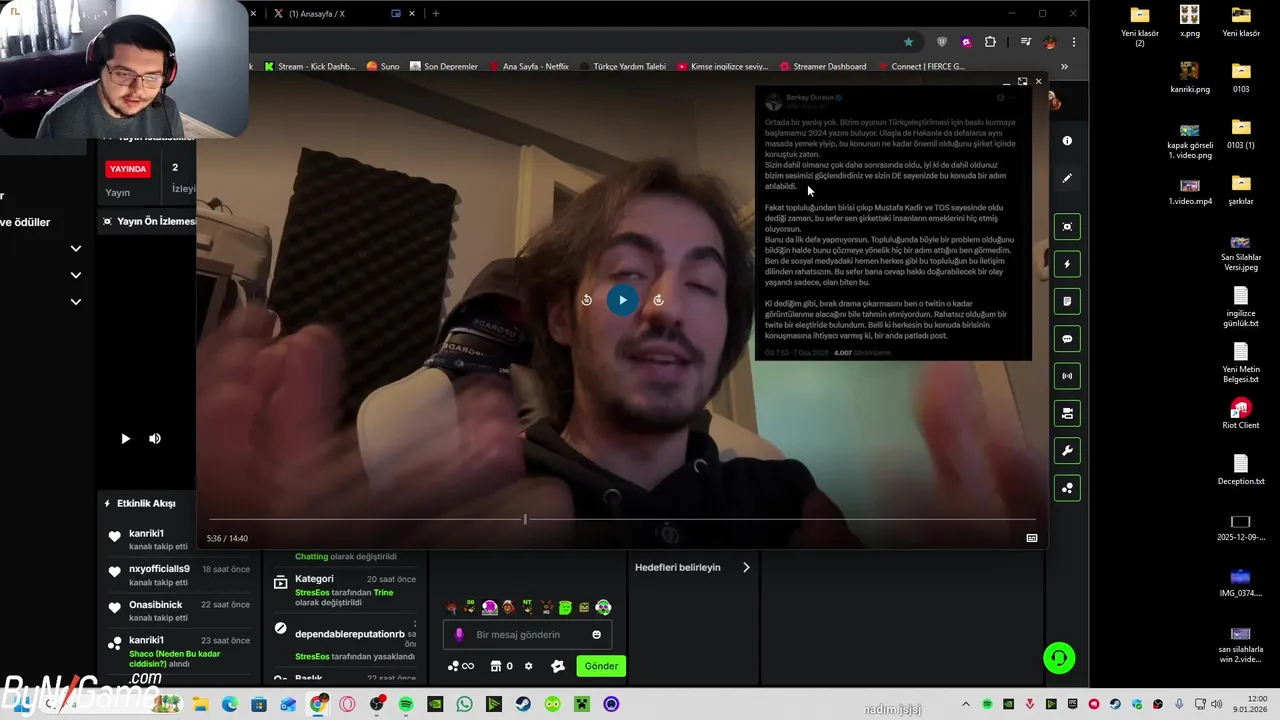The height and width of the screenshot is (720, 1280).
Task: Click the channel points infinity icon
Action: (461, 666)
